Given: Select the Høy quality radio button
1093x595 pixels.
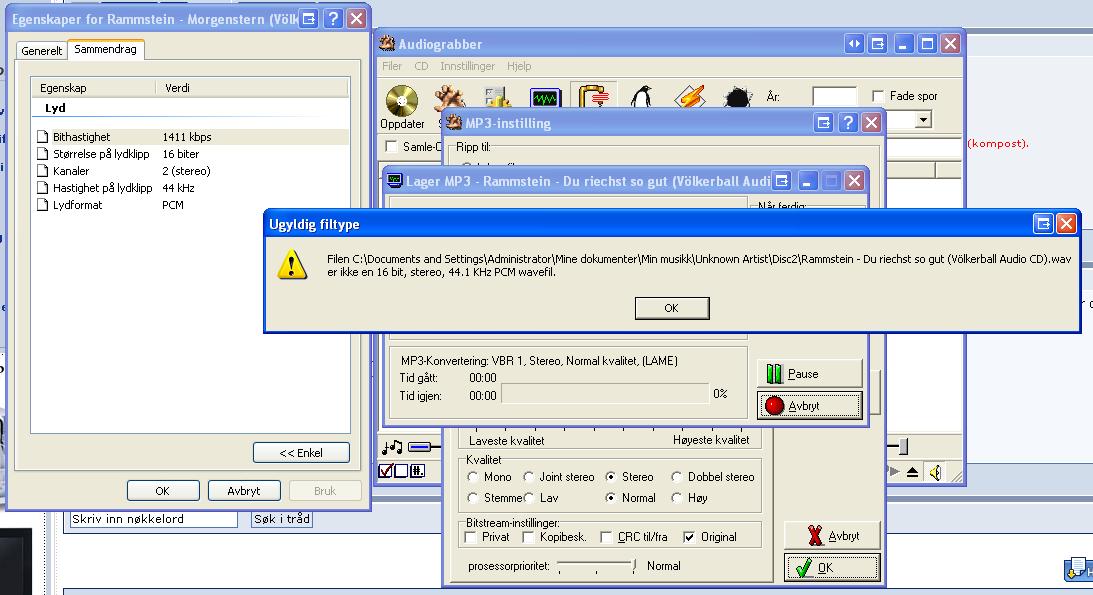Looking at the screenshot, I should pos(676,498).
